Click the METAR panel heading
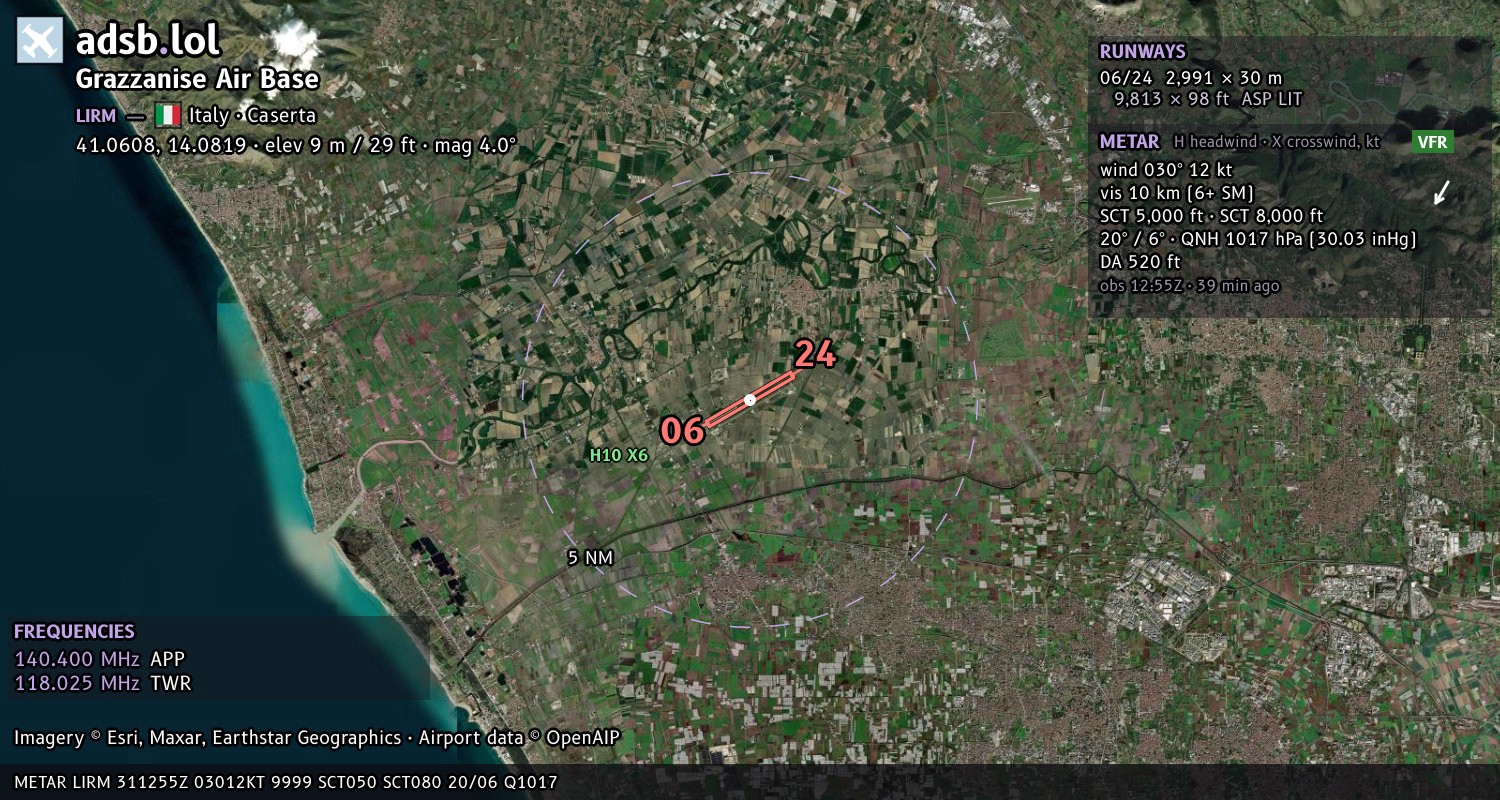Screen dimensions: 1500x800 1129,142
